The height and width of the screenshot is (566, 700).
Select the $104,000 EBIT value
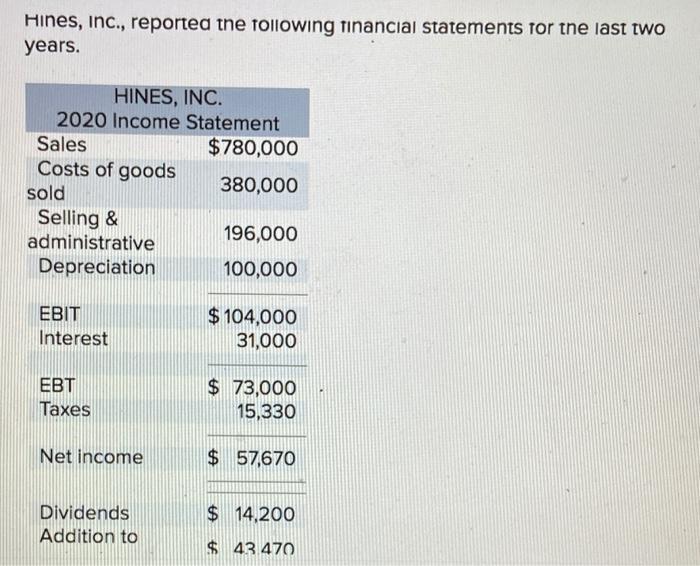[x=252, y=317]
